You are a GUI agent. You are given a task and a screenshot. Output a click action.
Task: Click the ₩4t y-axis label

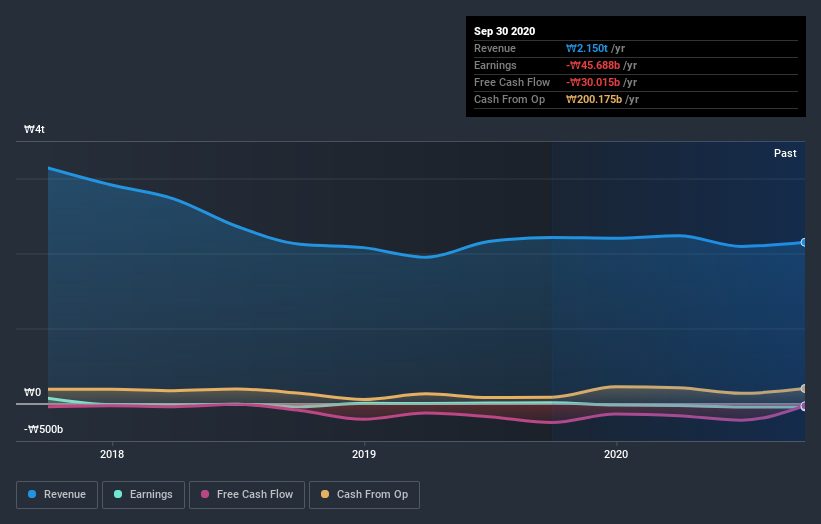coord(34,129)
